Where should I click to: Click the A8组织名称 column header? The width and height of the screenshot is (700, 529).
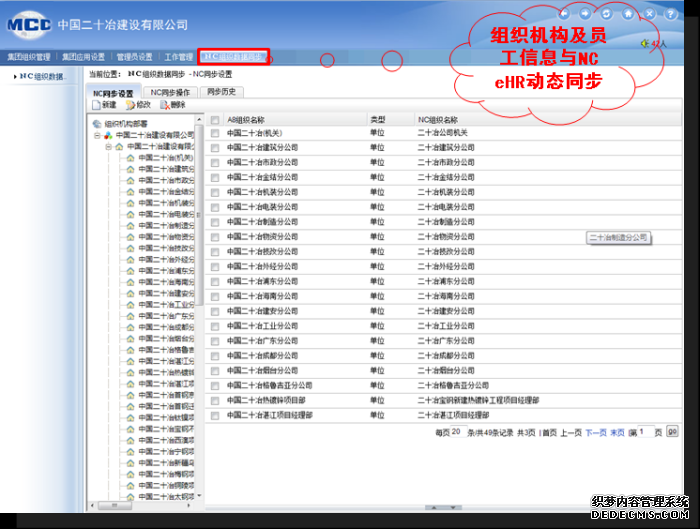click(246, 120)
